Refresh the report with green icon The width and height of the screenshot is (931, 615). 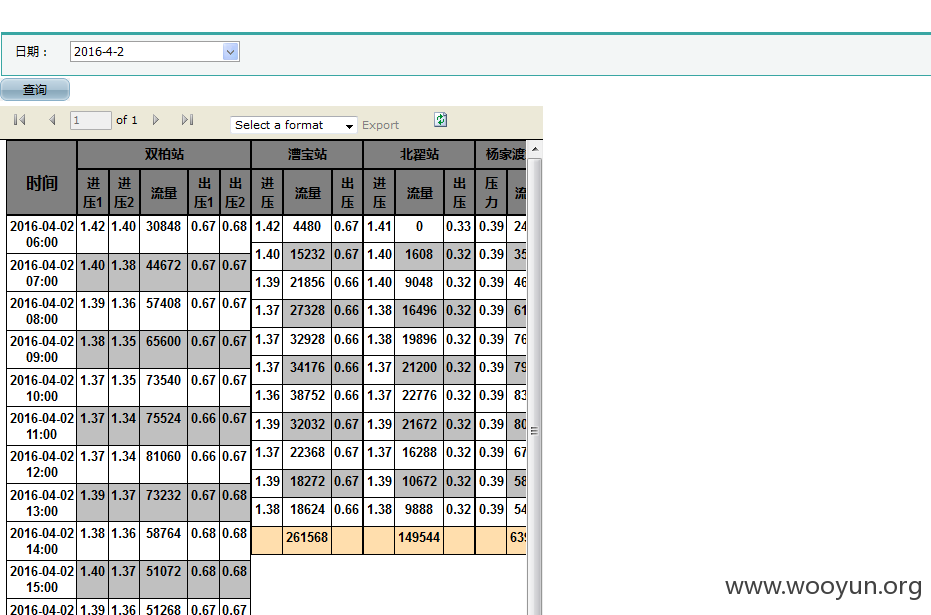click(x=441, y=120)
